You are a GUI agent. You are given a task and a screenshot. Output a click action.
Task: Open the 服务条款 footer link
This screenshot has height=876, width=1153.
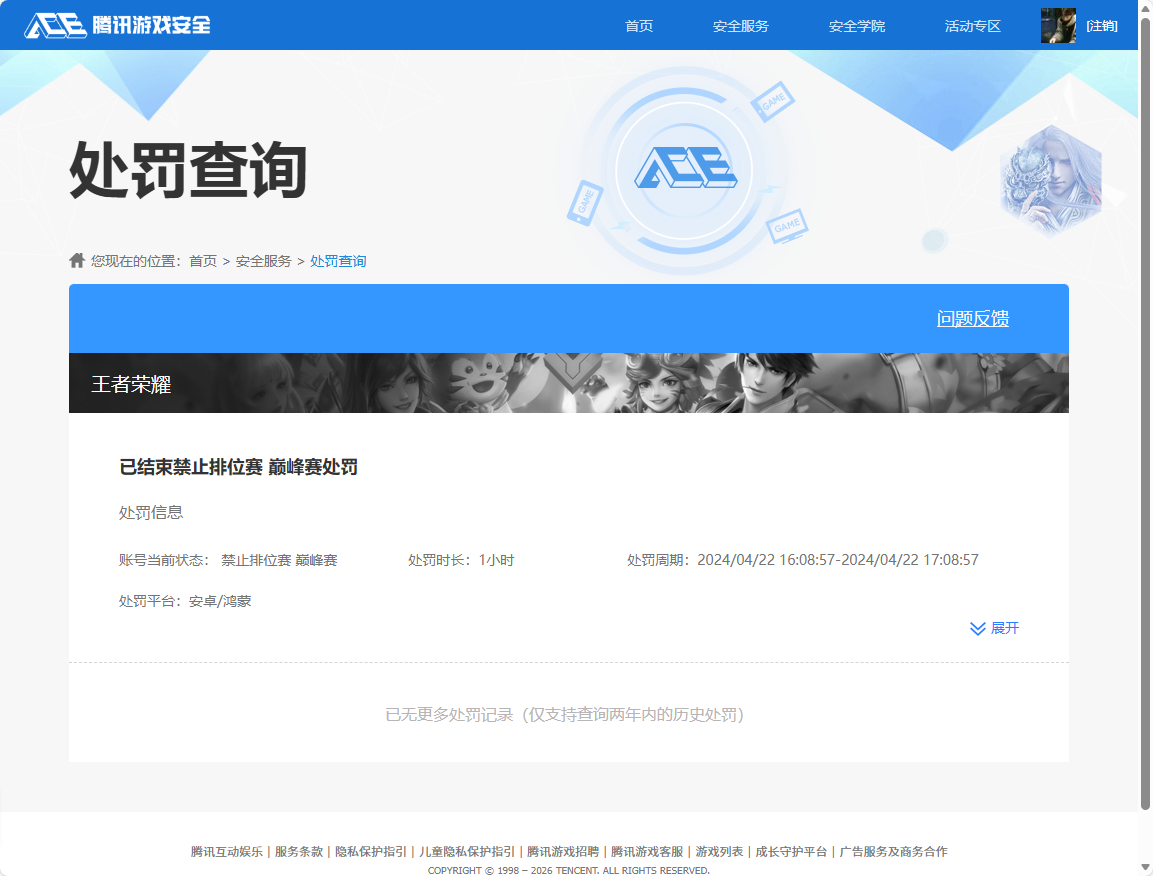pyautogui.click(x=297, y=851)
